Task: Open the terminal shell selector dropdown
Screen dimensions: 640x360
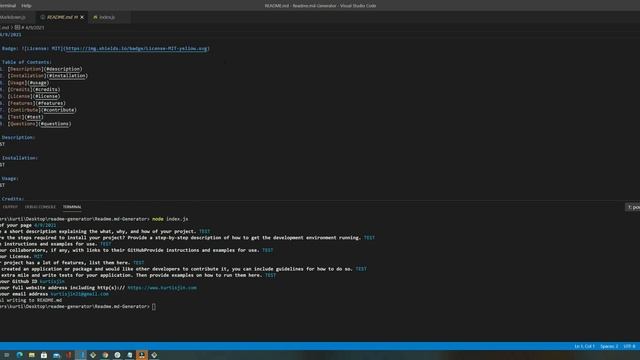Action: click(633, 207)
